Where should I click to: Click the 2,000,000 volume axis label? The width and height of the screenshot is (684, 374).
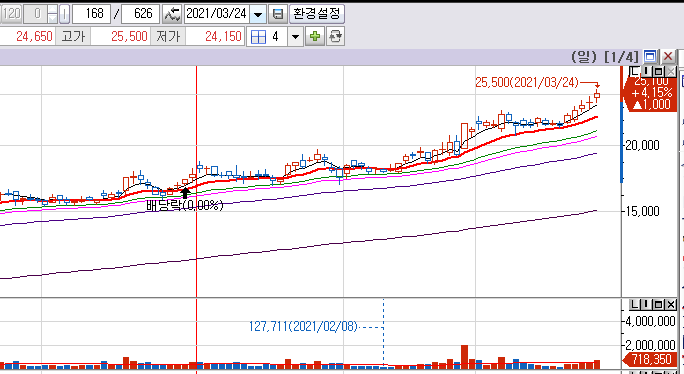pyautogui.click(x=650, y=346)
